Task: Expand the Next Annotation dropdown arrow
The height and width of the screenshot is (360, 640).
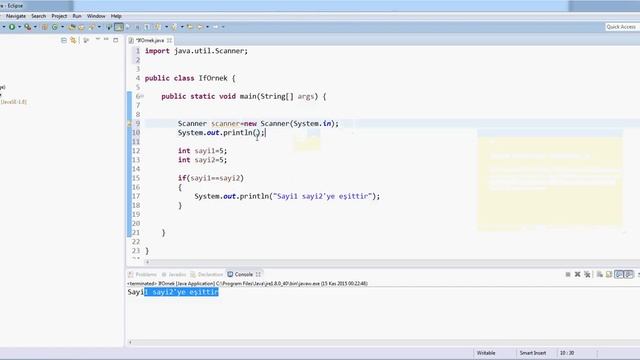Action: (167, 27)
